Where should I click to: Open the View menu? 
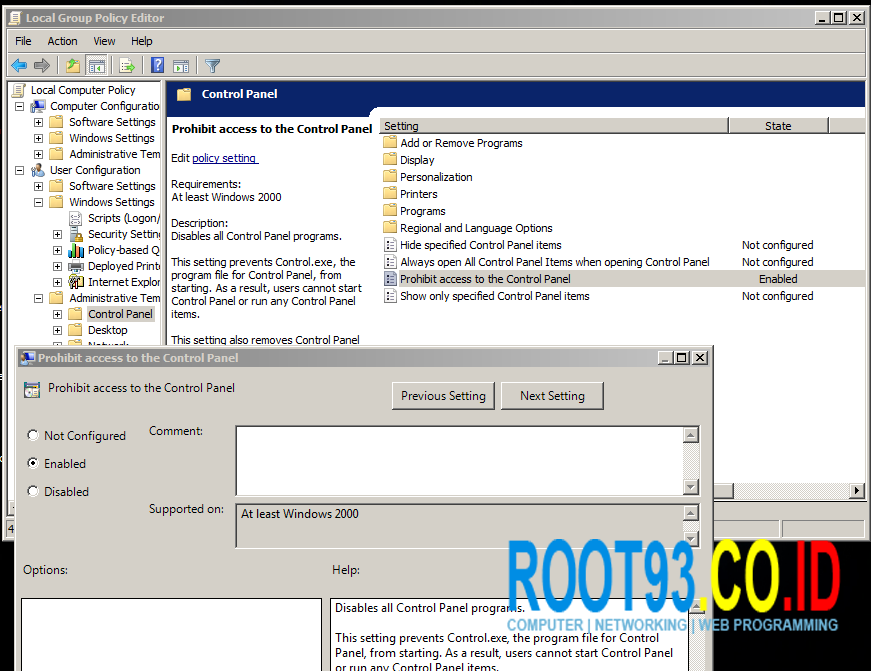[x=104, y=41]
